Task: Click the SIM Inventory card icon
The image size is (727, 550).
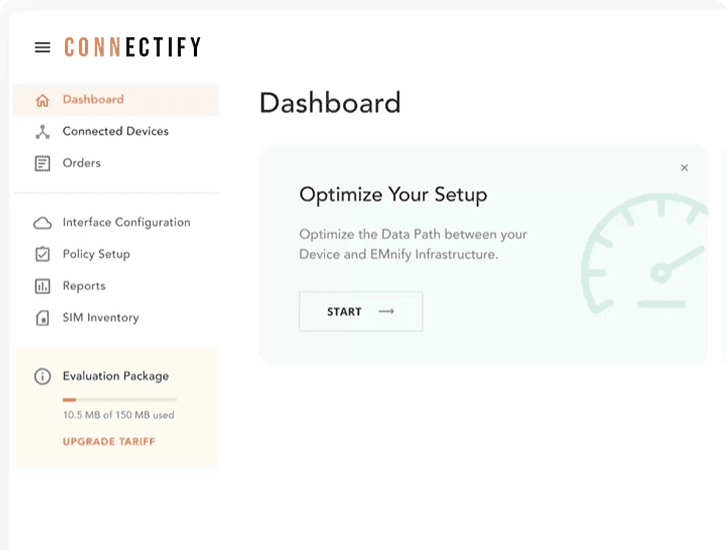Action: point(42,318)
